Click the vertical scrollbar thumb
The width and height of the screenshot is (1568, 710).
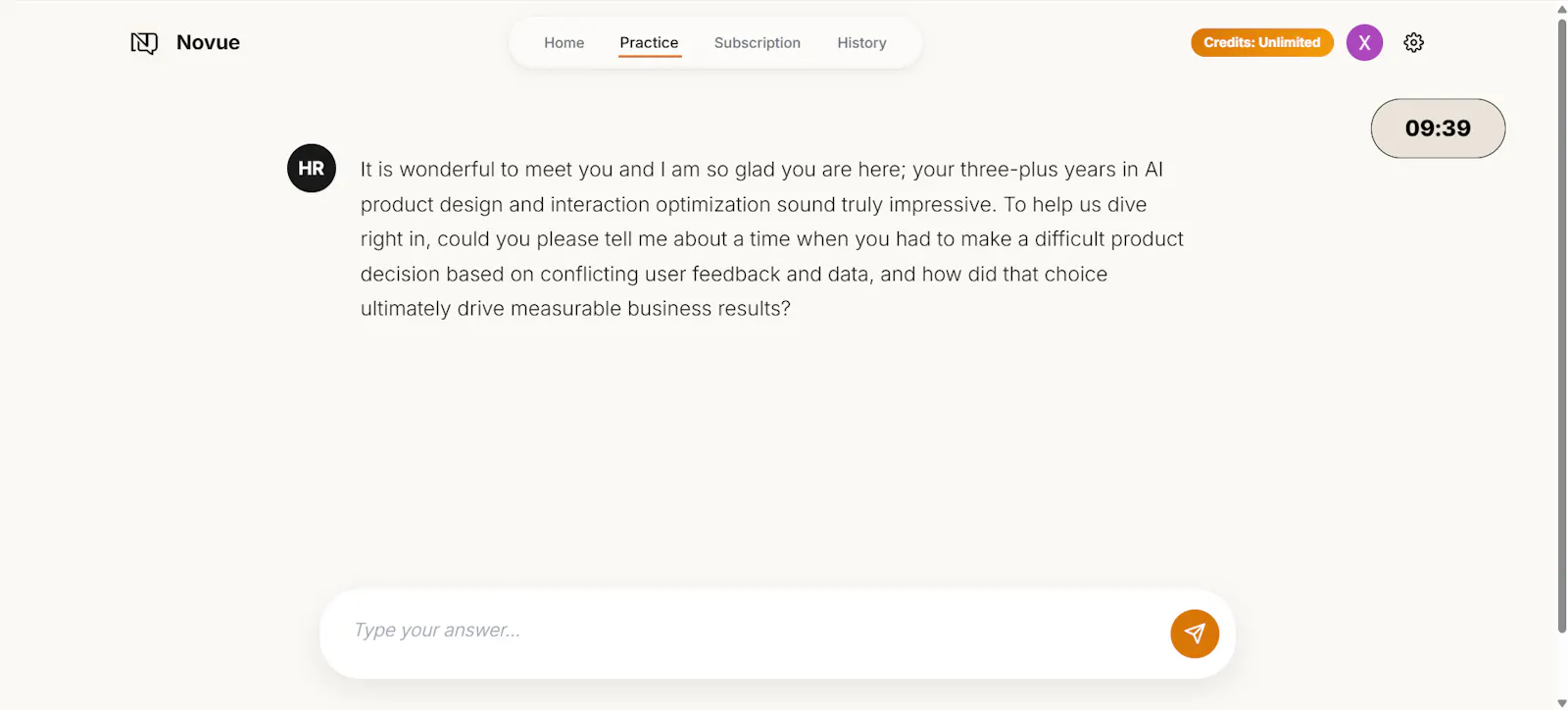[1562, 326]
